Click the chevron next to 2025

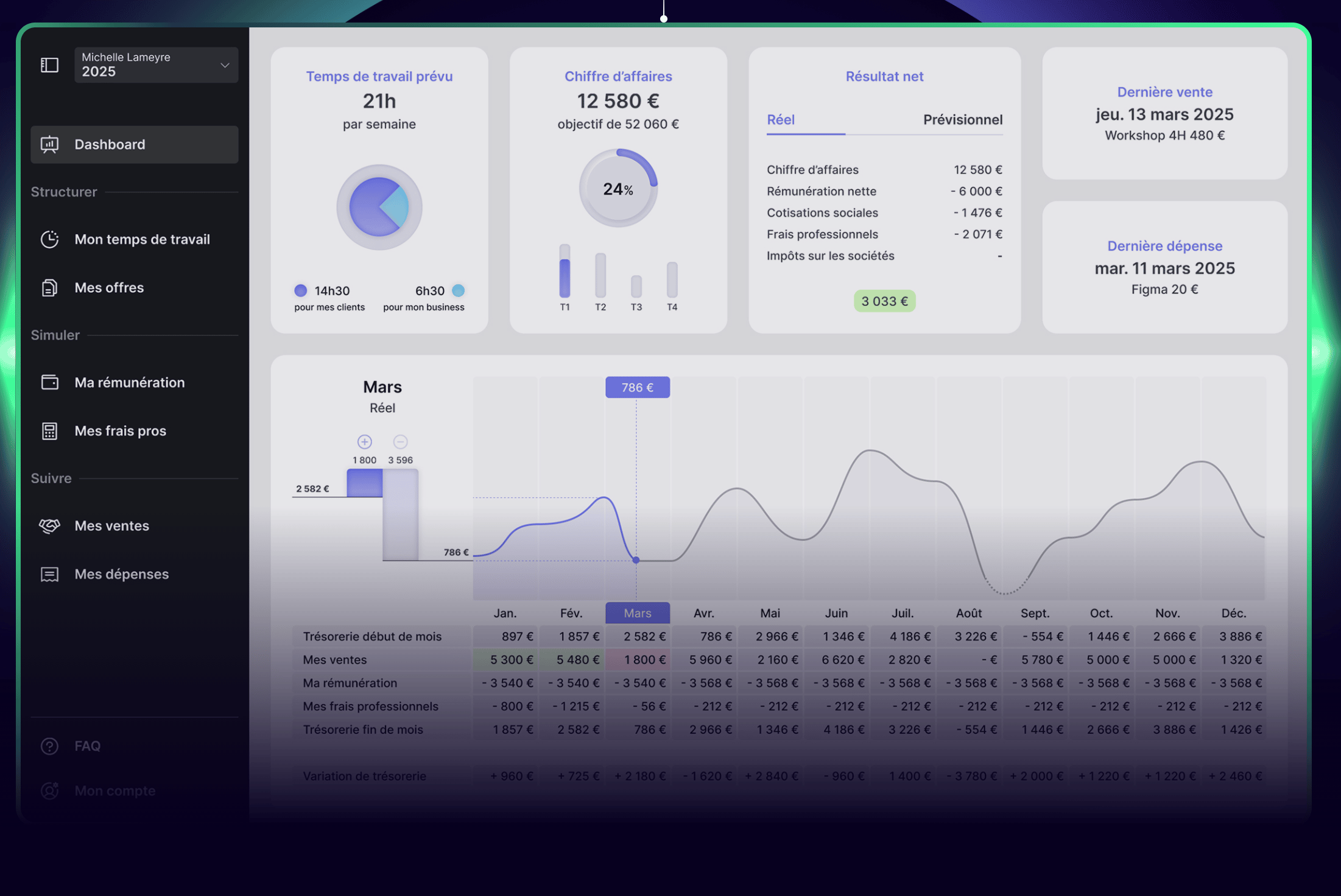pyautogui.click(x=225, y=65)
